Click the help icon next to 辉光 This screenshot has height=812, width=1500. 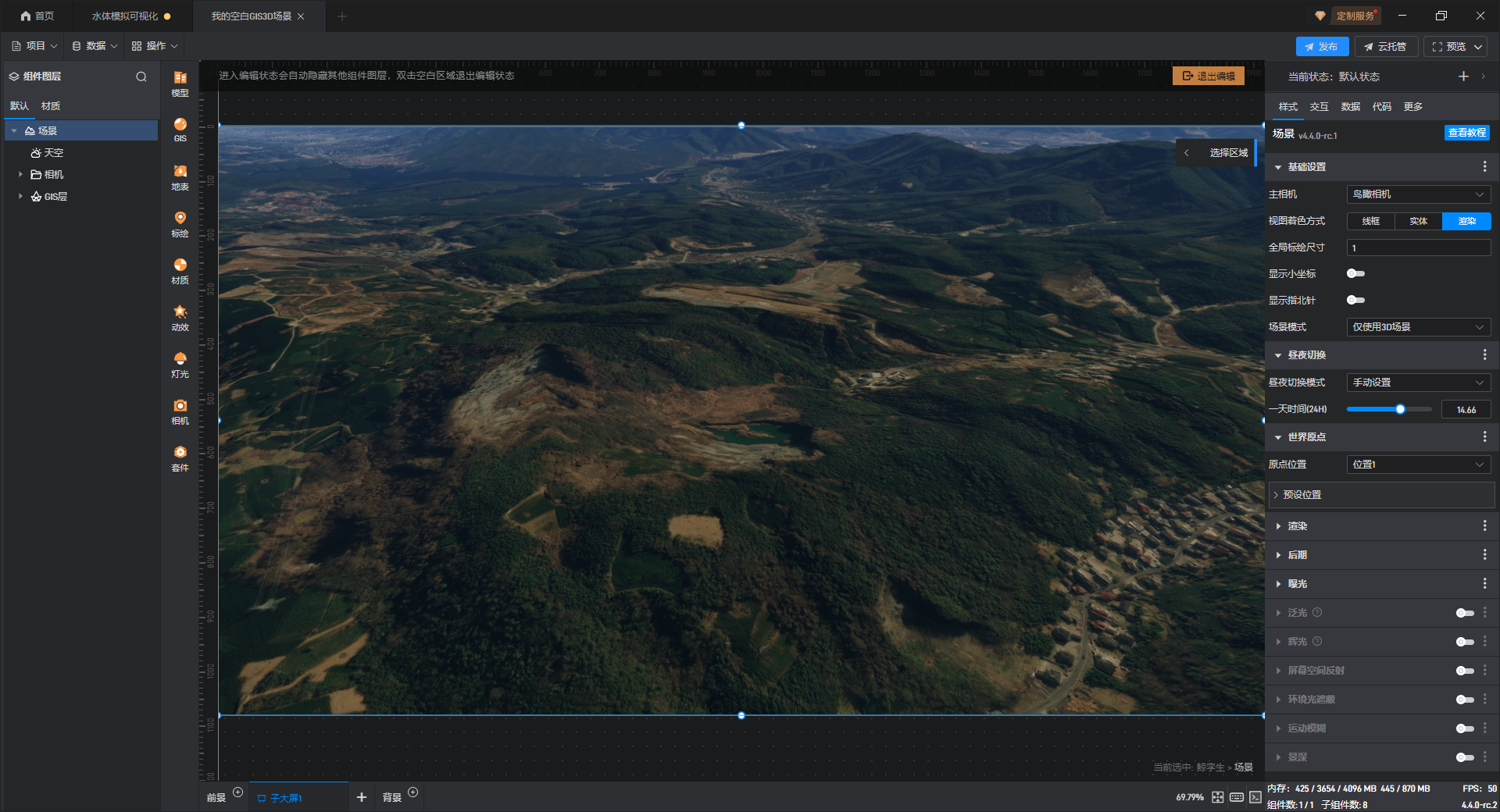pos(1317,642)
